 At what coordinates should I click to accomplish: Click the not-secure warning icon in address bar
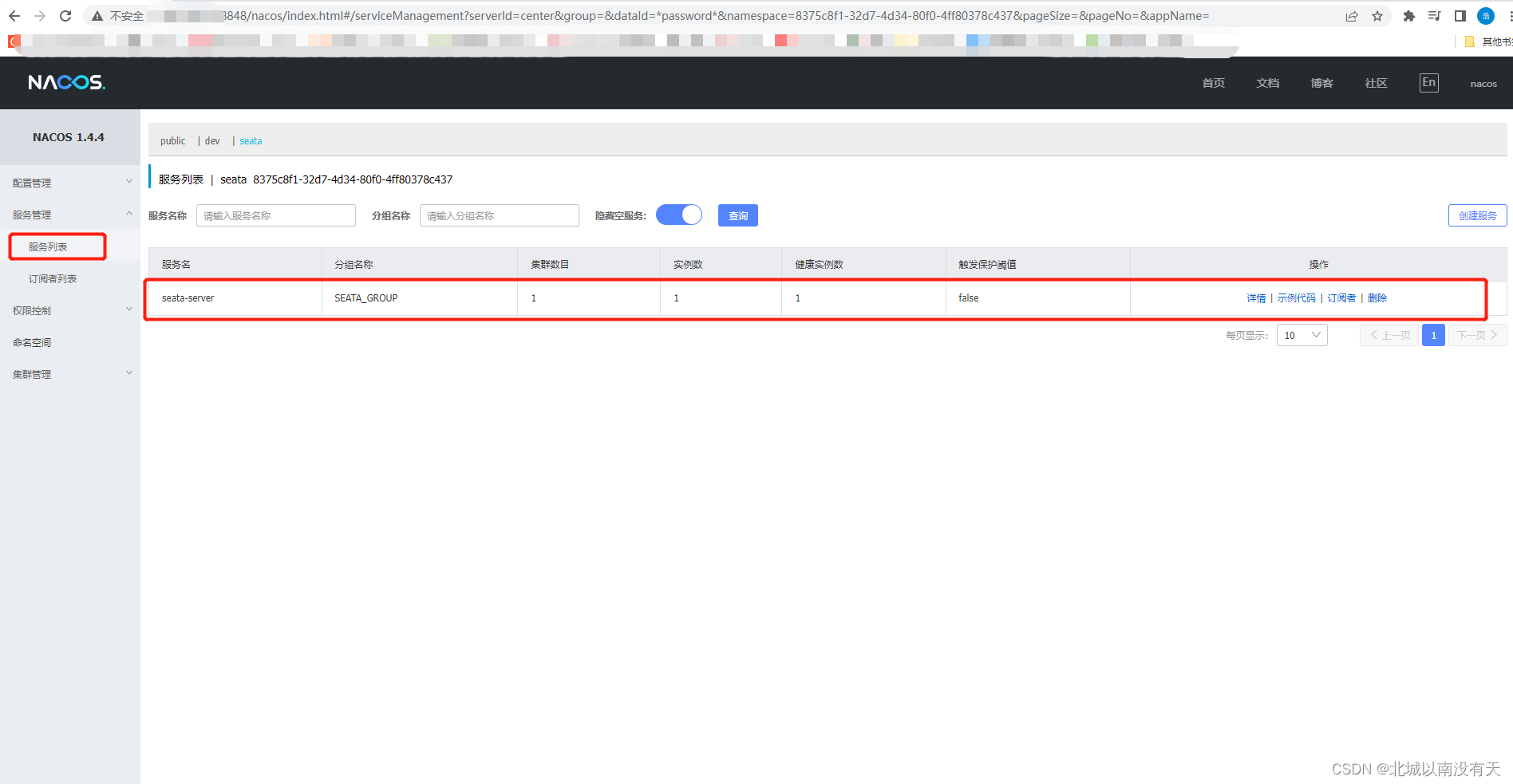click(97, 16)
